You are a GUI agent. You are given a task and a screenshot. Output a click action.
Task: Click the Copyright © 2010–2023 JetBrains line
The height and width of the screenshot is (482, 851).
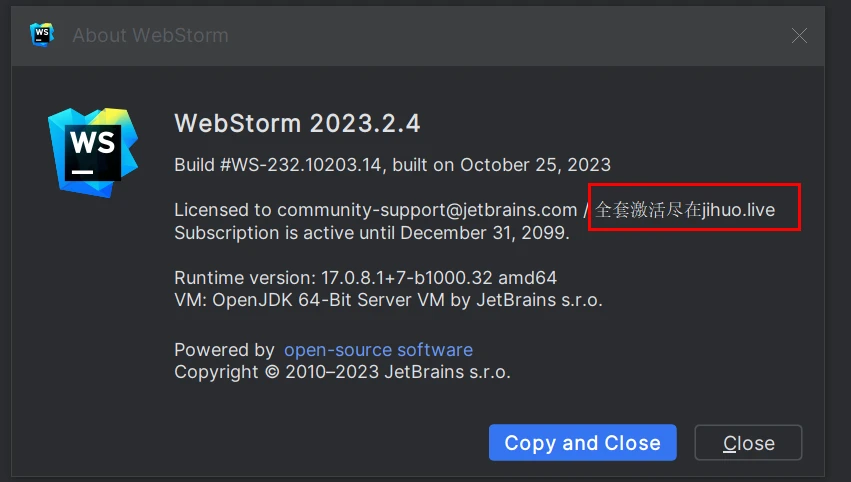click(x=342, y=372)
